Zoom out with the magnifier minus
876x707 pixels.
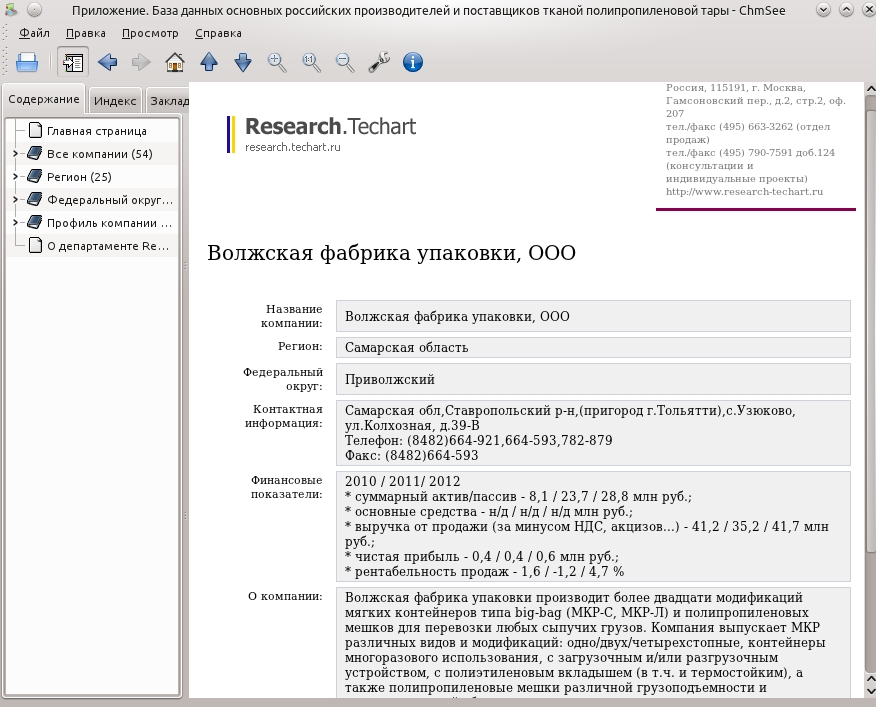click(345, 62)
